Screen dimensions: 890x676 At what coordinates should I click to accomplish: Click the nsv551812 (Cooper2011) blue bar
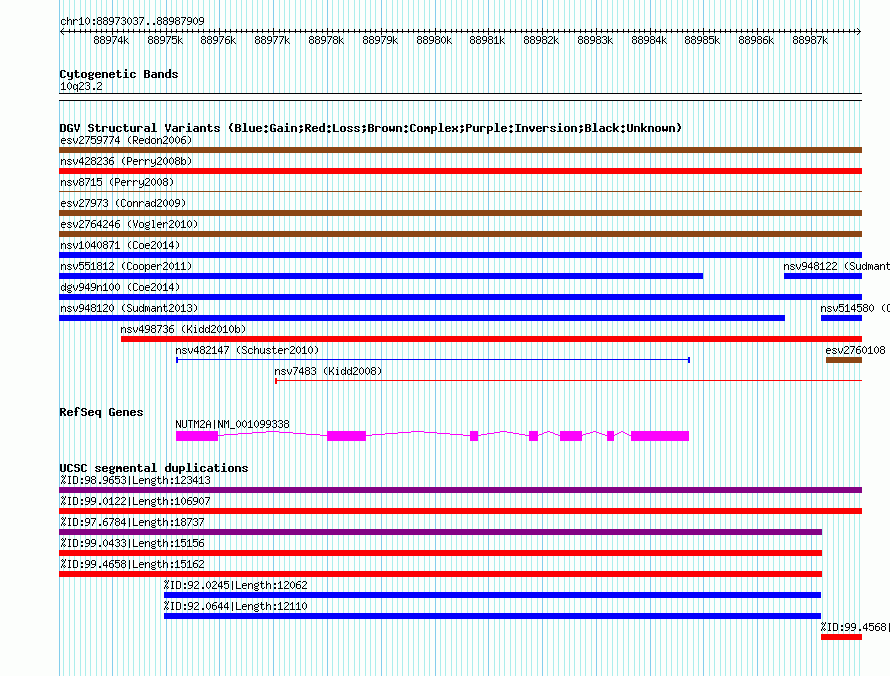pyautogui.click(x=381, y=276)
